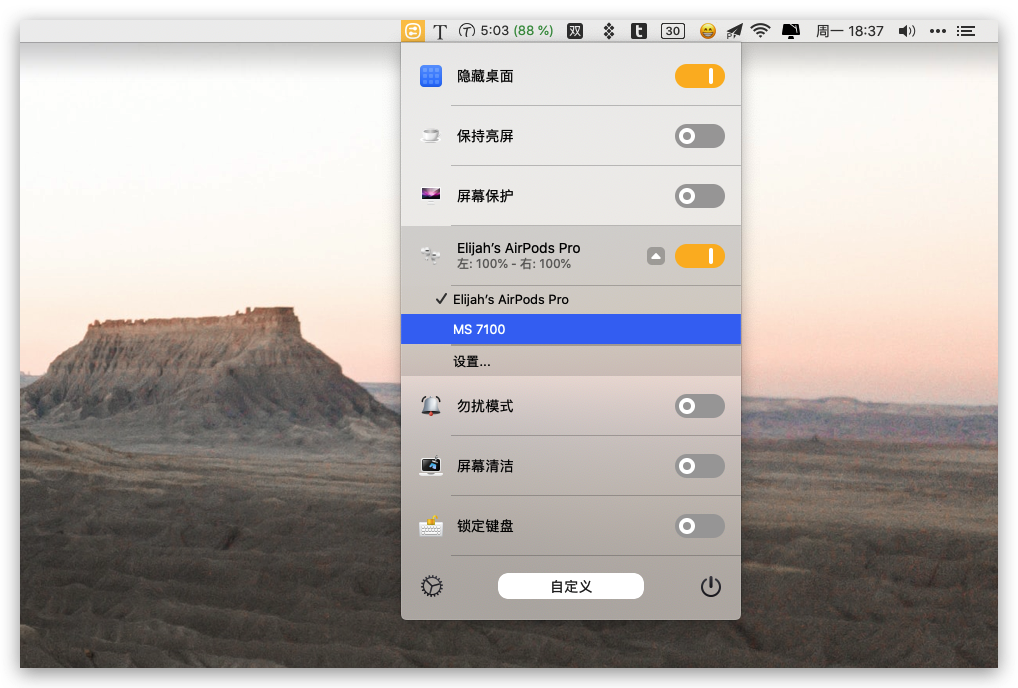Click the 屏幕保护 label
This screenshot has height=688, width=1018.
coord(485,195)
